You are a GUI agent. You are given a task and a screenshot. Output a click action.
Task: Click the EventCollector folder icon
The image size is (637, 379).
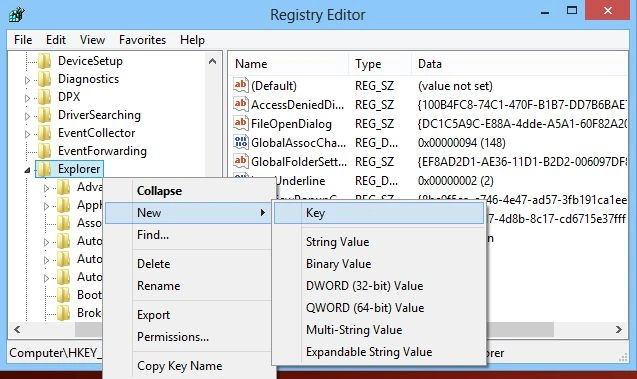tap(44, 133)
